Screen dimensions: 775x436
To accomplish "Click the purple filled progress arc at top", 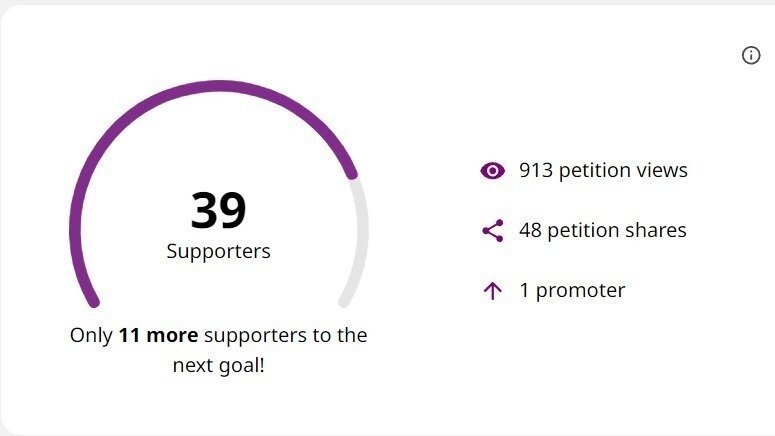I will click(218, 87).
